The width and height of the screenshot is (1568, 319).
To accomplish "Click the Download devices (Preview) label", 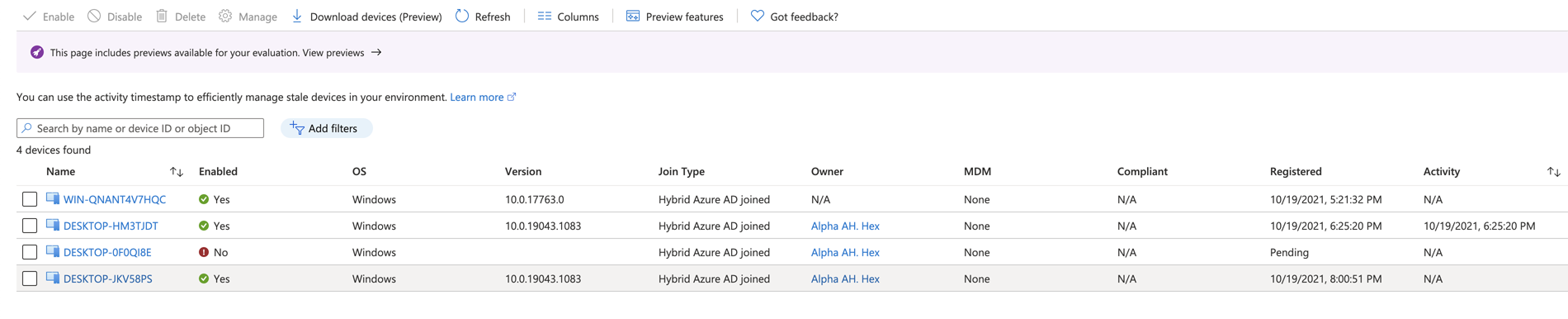I will coord(375,17).
